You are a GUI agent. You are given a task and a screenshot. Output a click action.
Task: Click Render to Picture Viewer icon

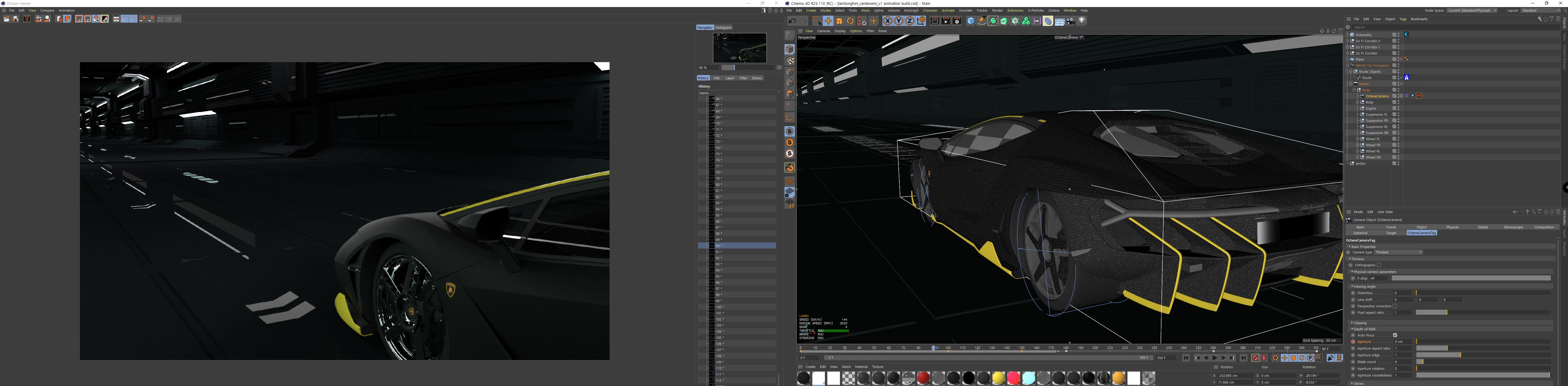pos(946,21)
